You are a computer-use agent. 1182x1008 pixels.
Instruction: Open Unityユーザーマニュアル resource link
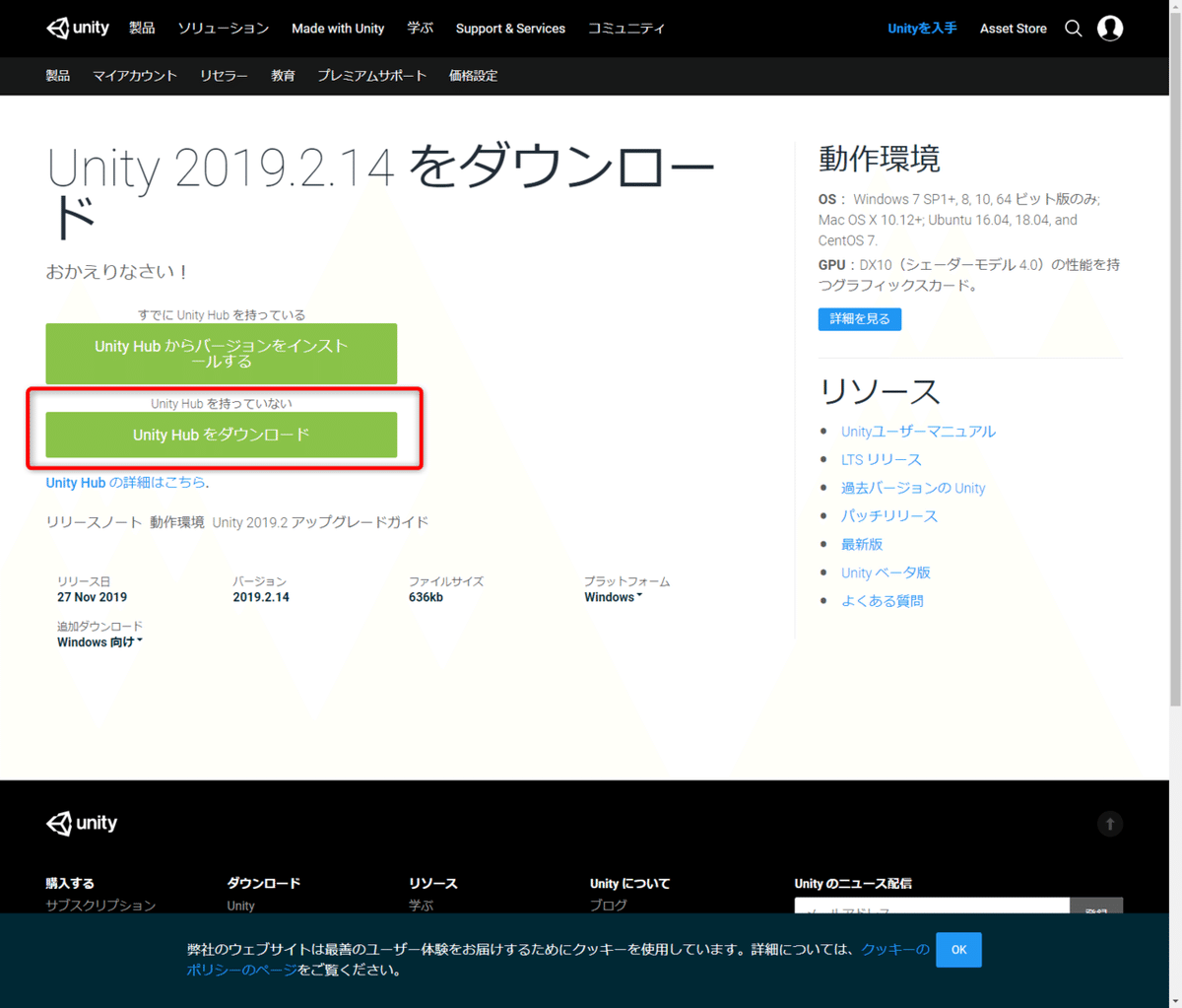918,432
